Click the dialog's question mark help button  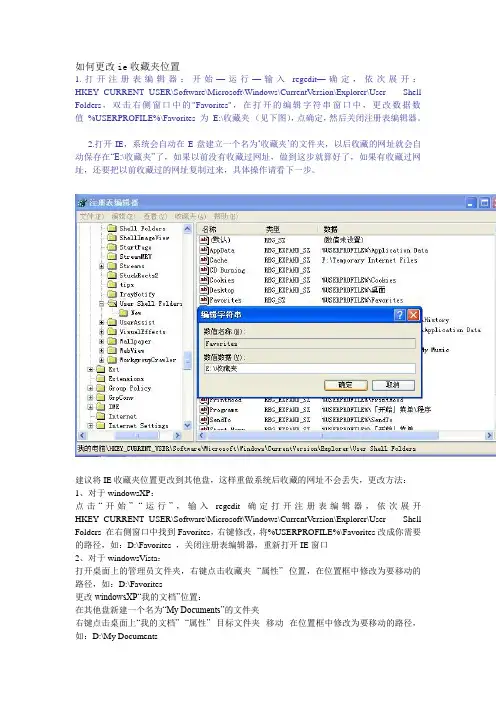coord(399,315)
